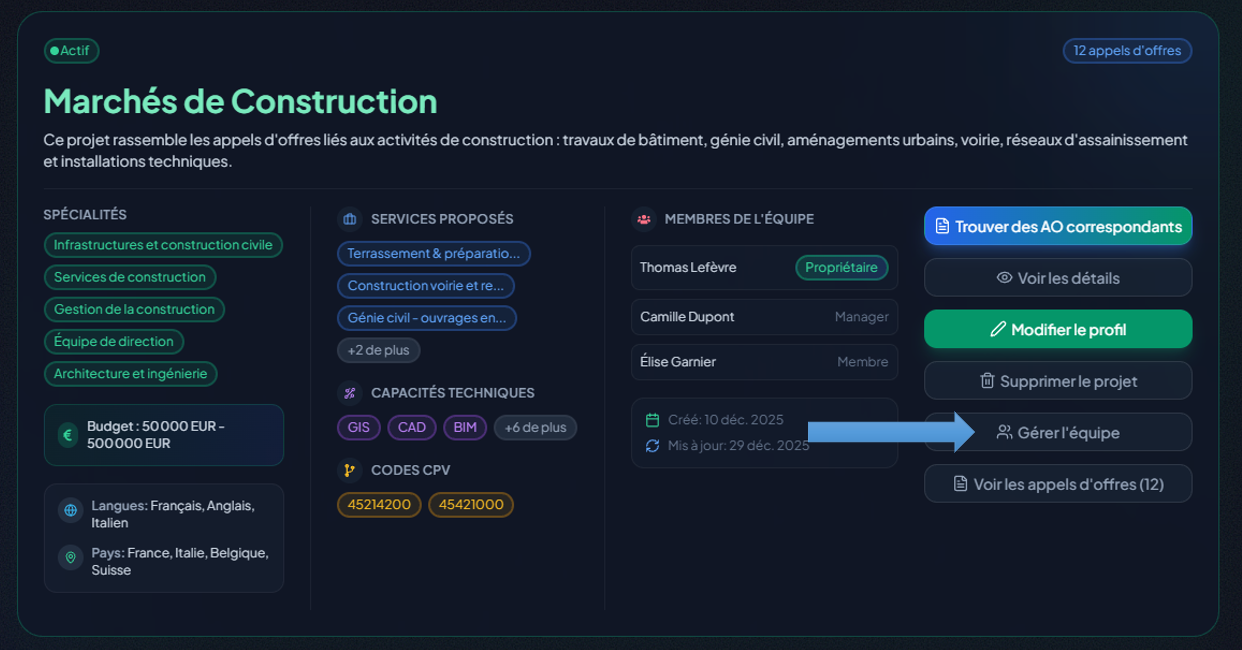Image resolution: width=1242 pixels, height=650 pixels.
Task: Open "Voir les détails" button
Action: click(x=1058, y=278)
